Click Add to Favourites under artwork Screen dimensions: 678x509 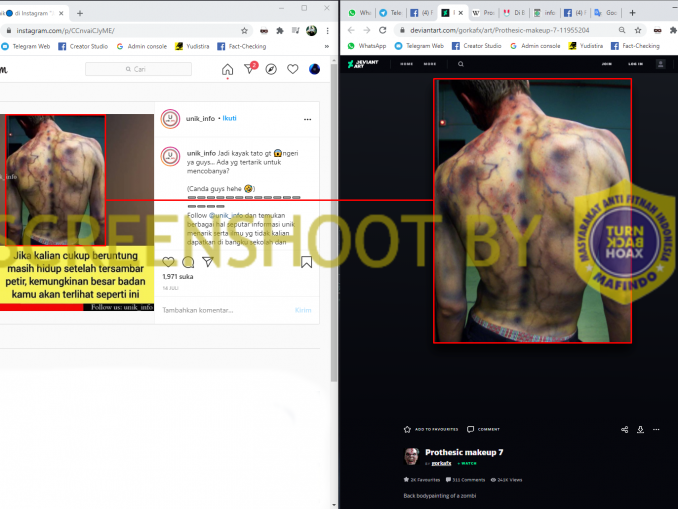(431, 429)
